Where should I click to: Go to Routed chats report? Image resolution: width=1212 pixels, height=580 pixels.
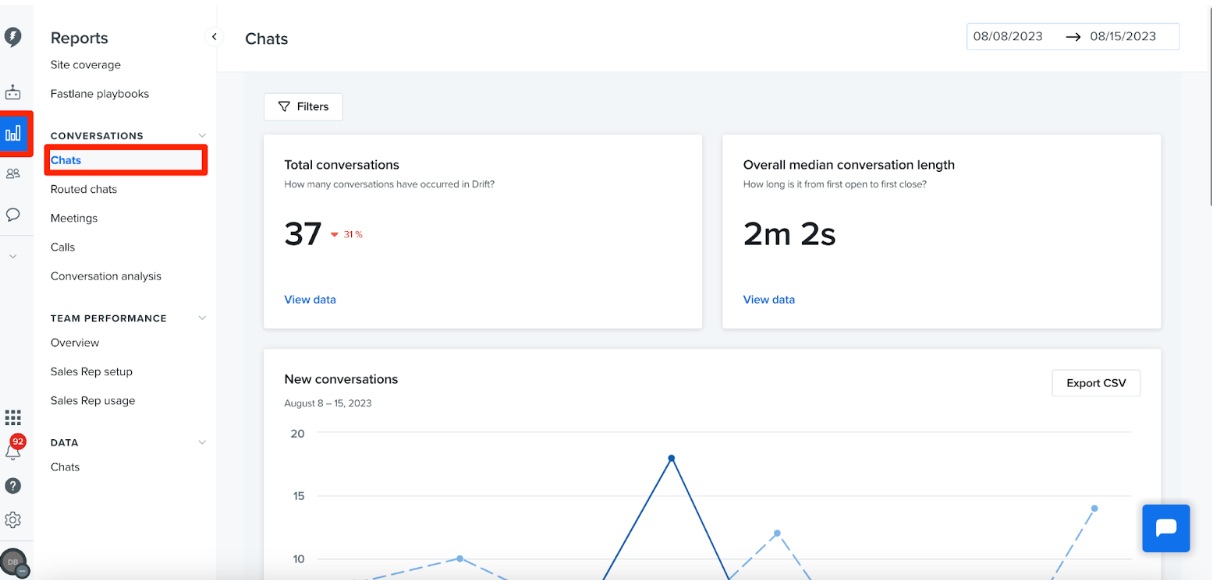[83, 189]
